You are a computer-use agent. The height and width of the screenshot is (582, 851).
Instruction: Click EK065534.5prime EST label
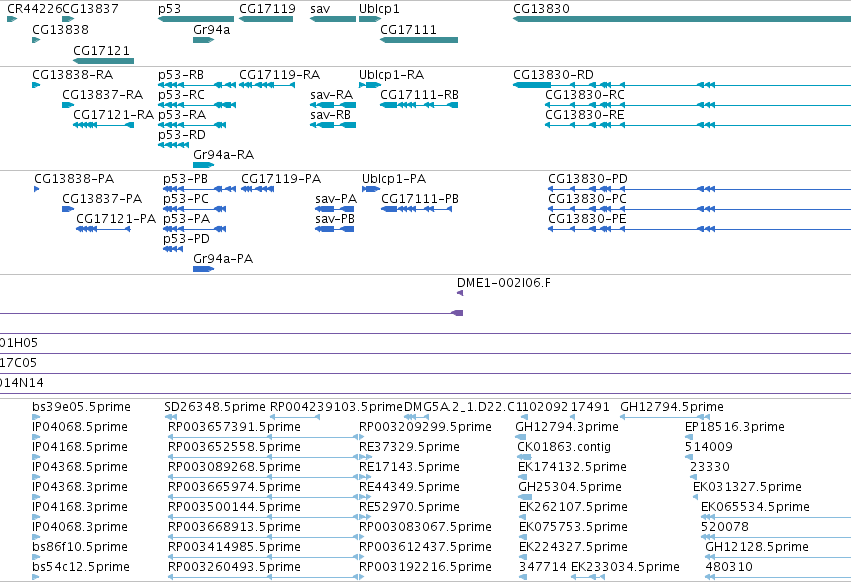click(755, 507)
